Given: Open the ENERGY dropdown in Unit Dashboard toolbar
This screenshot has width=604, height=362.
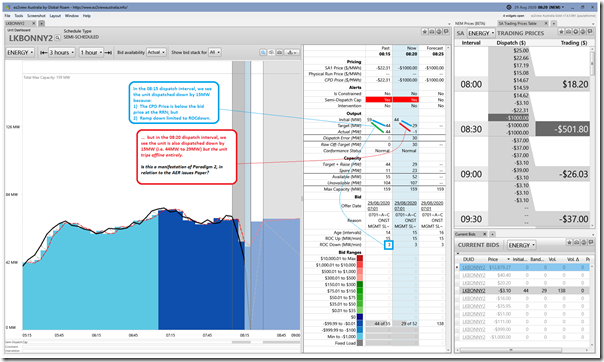Looking at the screenshot, I should pos(20,52).
